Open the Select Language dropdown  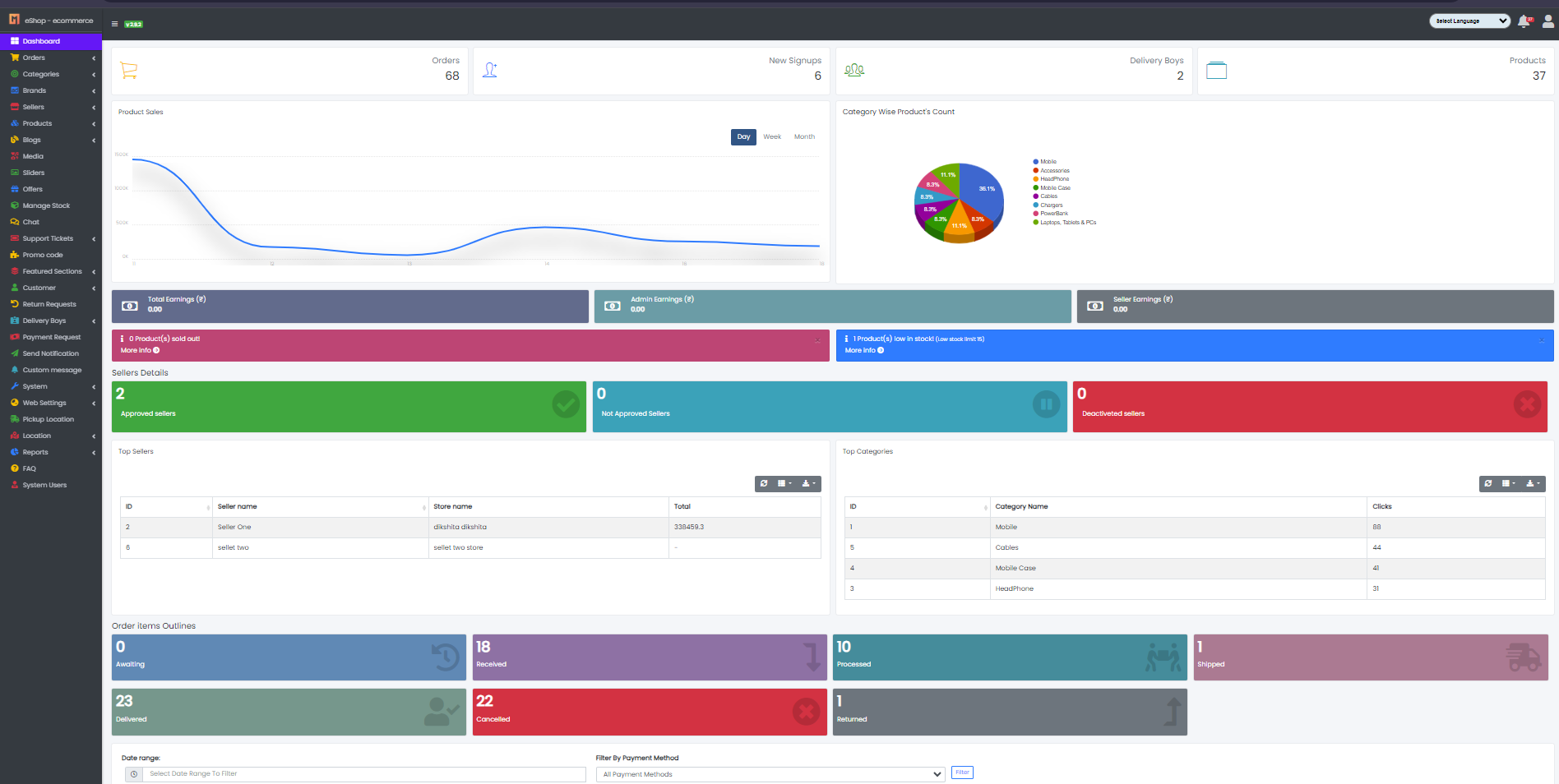[1469, 21]
